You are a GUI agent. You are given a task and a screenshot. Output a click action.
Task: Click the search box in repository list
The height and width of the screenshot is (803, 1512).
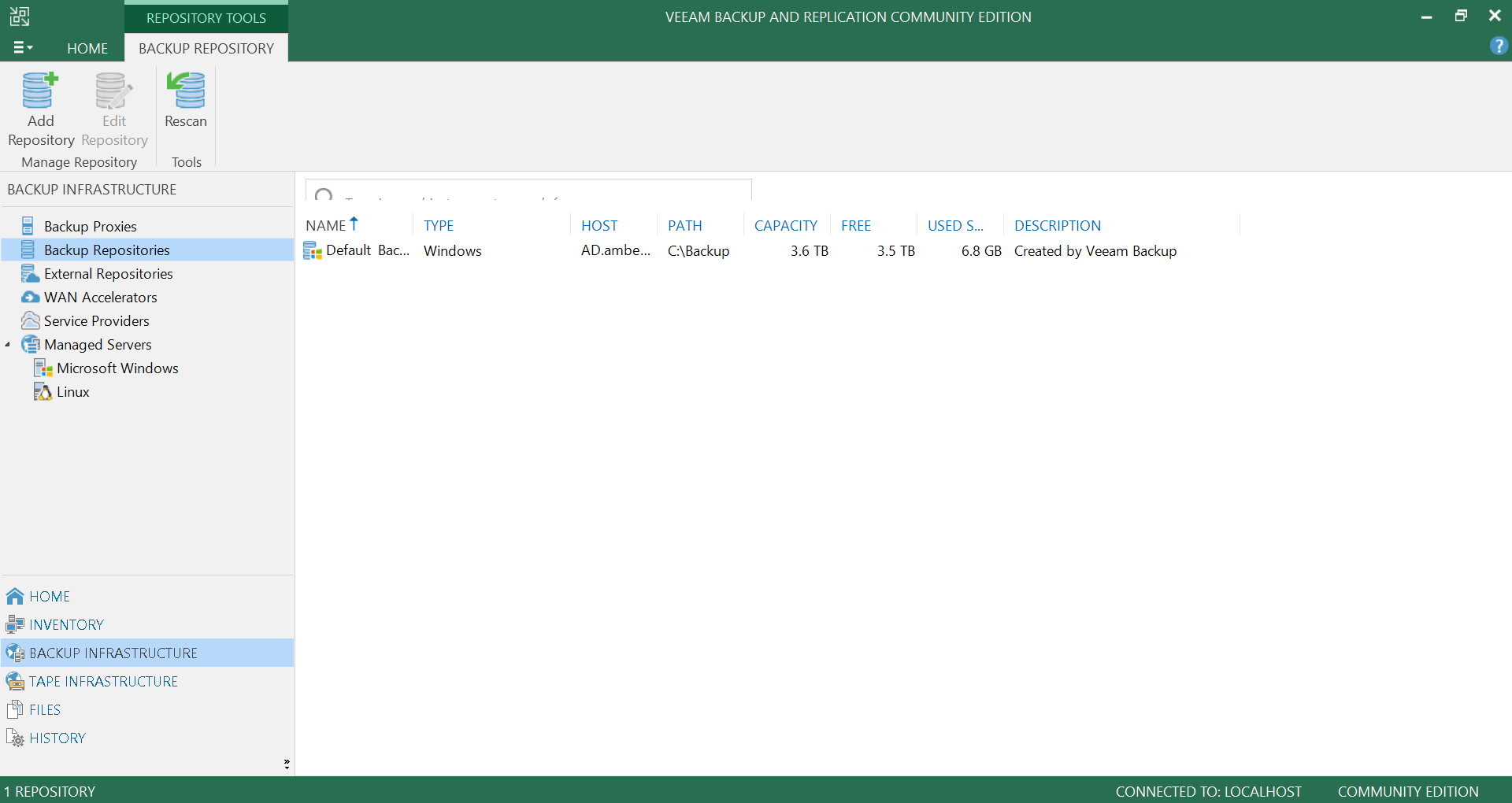pyautogui.click(x=528, y=190)
